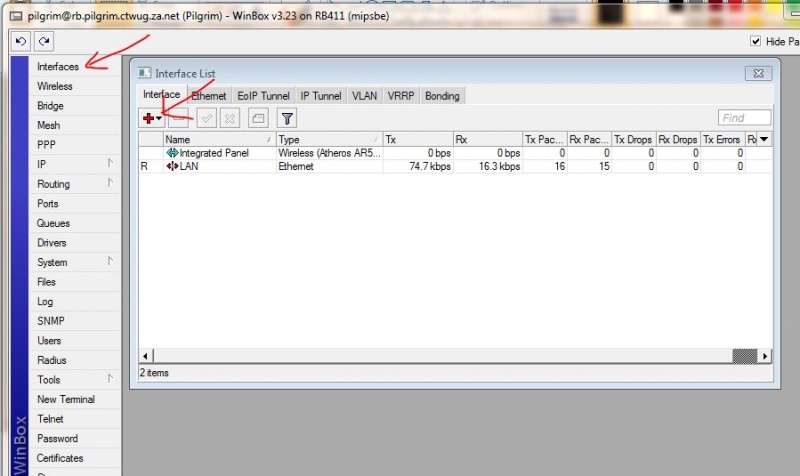Open the Log menu item
The image size is (800, 476).
pos(45,302)
